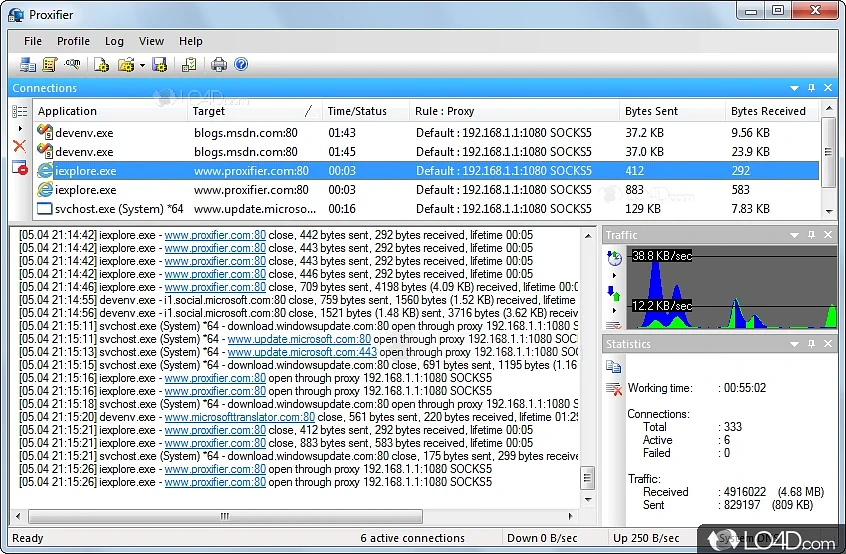Click the www.update.microsoft.com:443 log link
Screen dimensions: 846x554
[x=302, y=352]
